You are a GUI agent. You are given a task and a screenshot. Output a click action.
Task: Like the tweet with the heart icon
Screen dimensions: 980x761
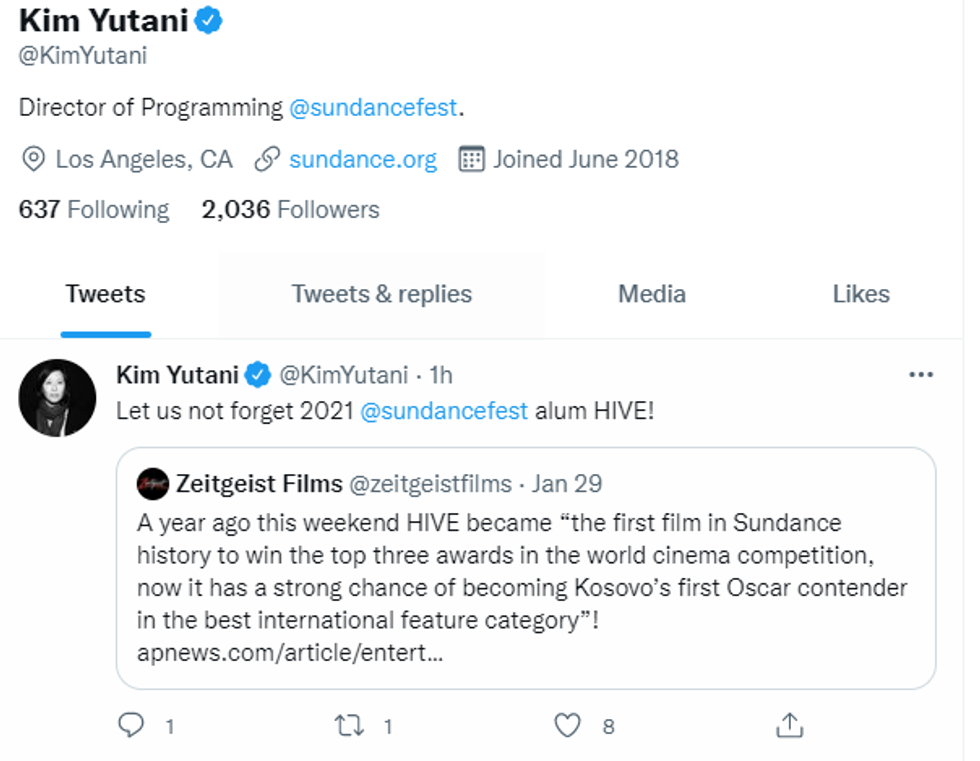(x=567, y=725)
